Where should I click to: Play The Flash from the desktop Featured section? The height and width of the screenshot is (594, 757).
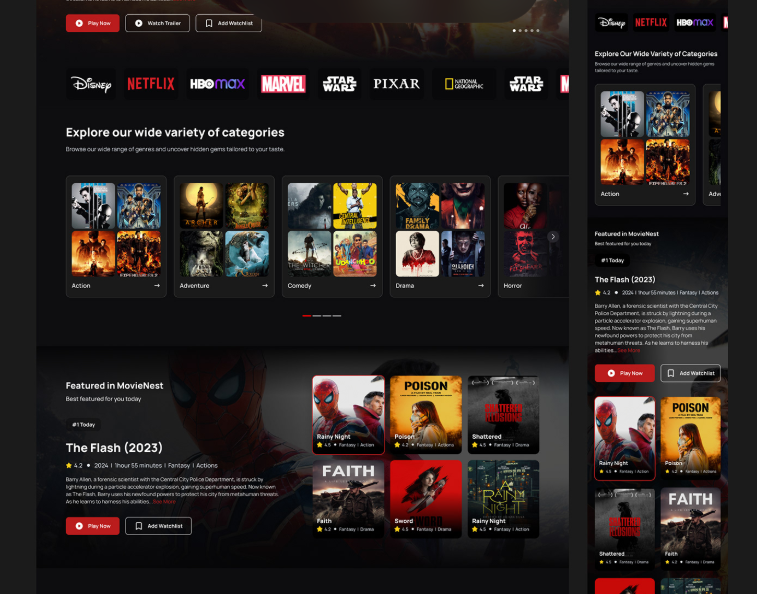pyautogui.click(x=92, y=525)
